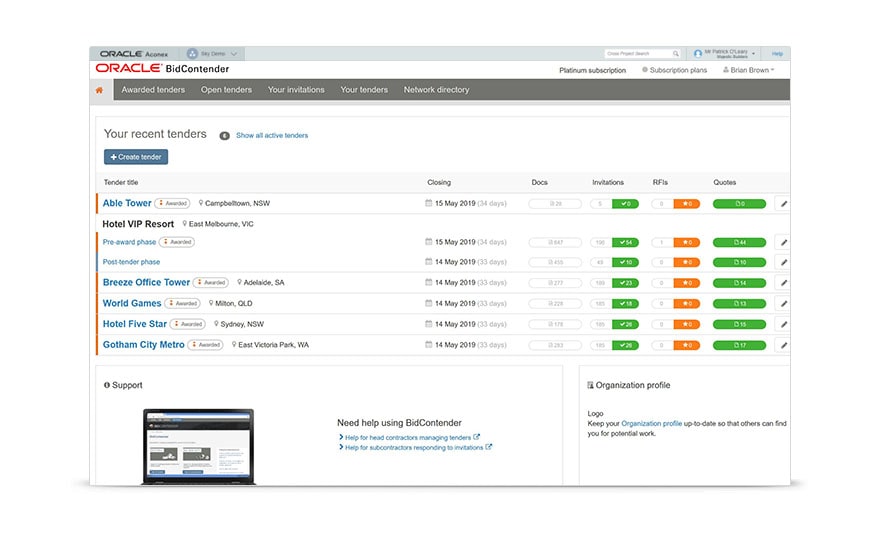Click Pre-award phase orange RFI badge
The height and width of the screenshot is (533, 880).
687,242
